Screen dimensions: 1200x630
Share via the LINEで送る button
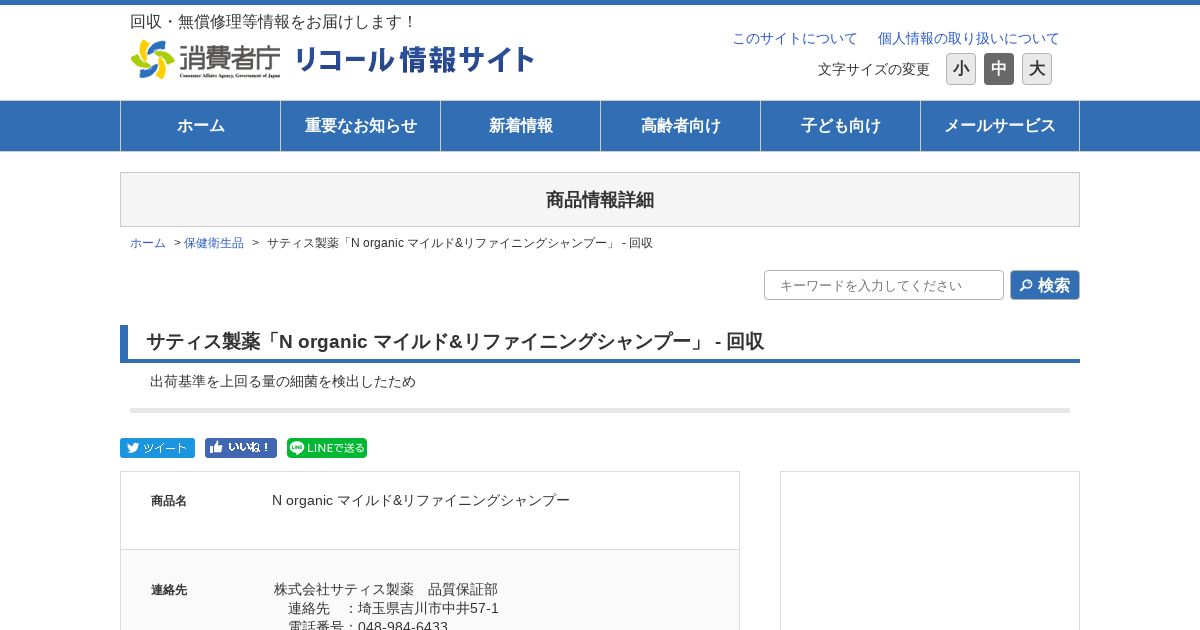327,448
